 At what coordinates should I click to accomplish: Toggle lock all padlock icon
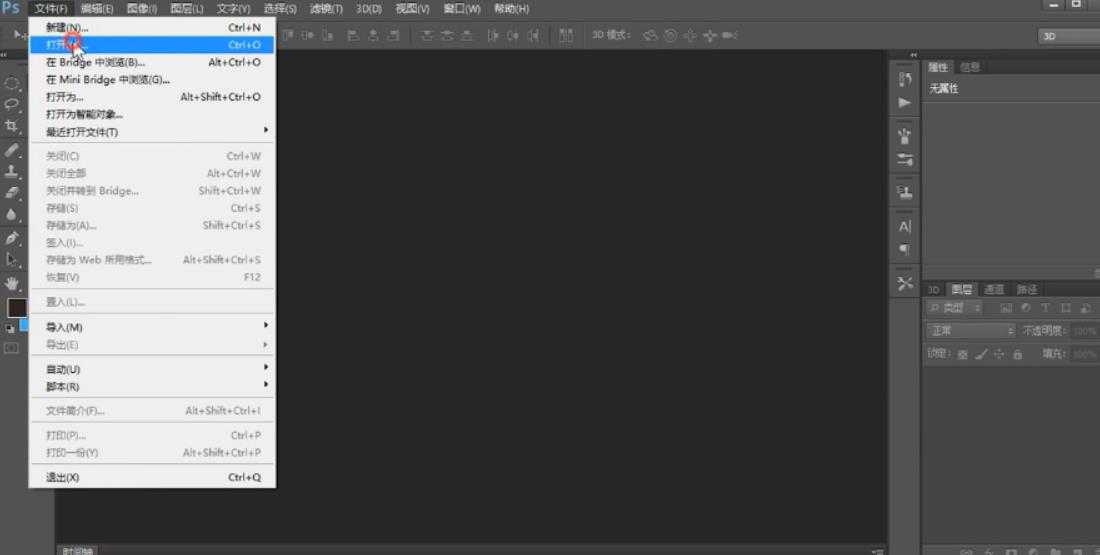1017,354
